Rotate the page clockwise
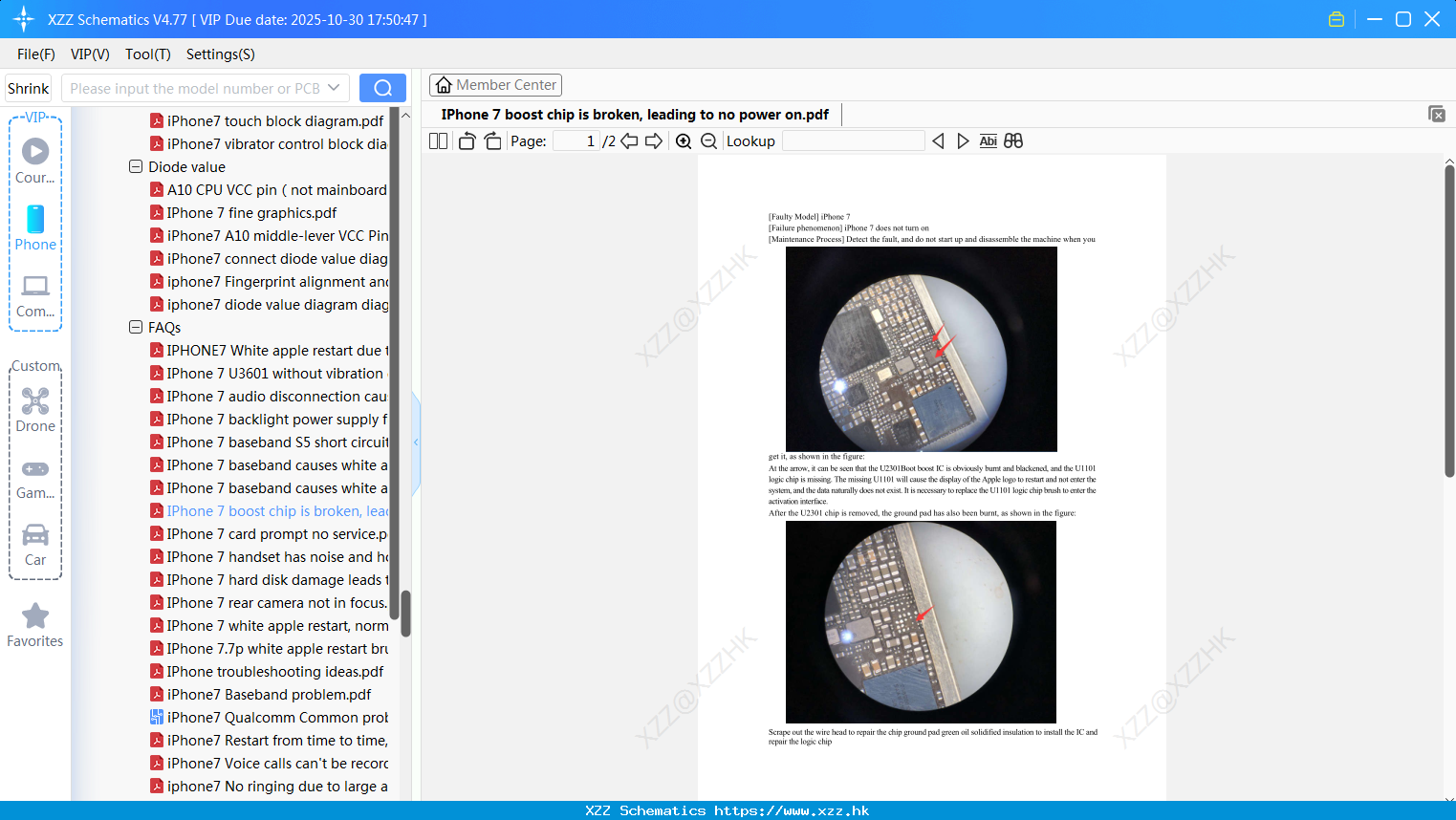This screenshot has width=1456, height=820. (492, 140)
